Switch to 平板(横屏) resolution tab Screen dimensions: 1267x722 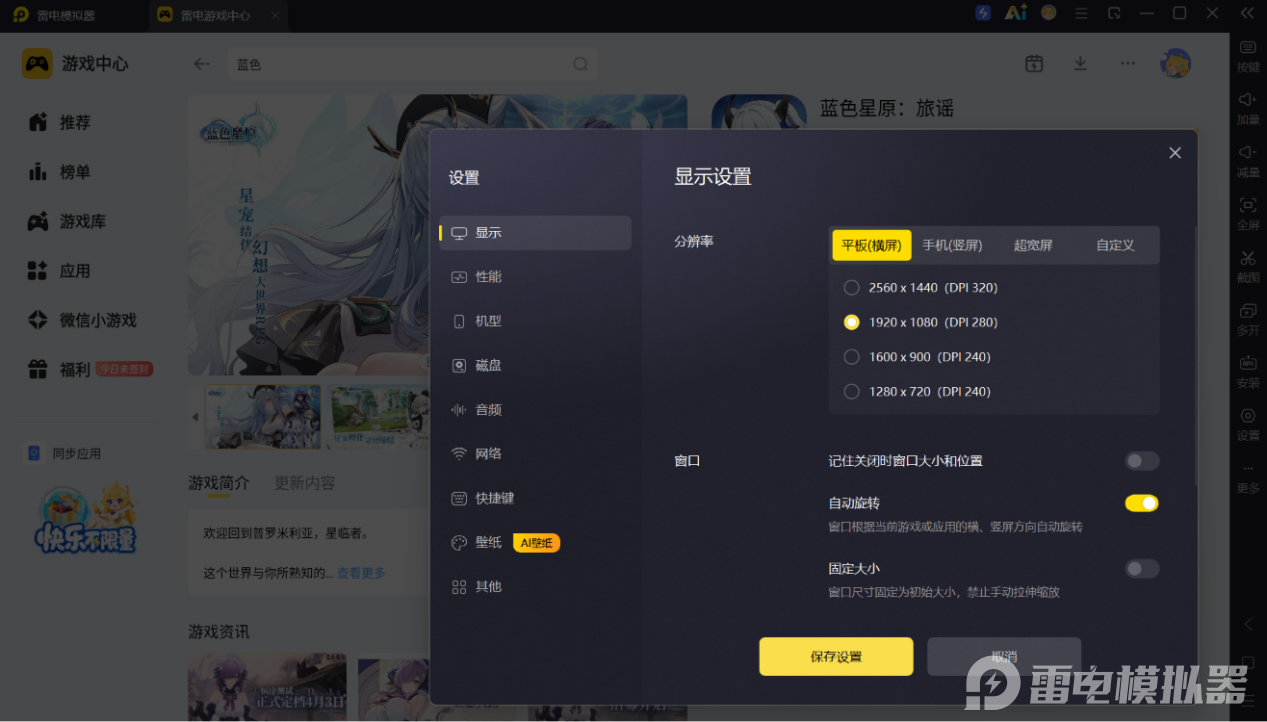pyautogui.click(x=872, y=245)
